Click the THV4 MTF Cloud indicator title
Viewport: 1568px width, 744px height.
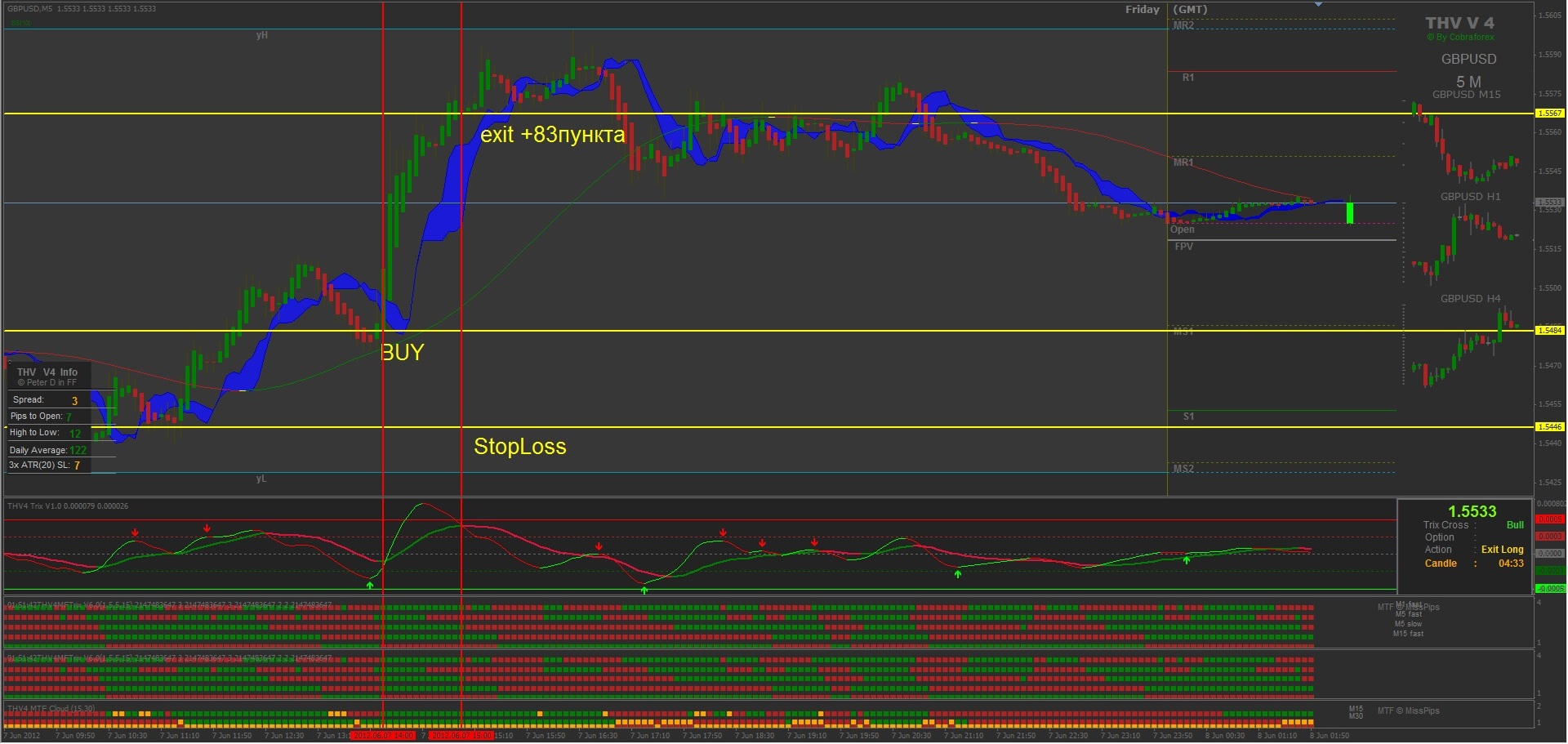click(x=51, y=708)
